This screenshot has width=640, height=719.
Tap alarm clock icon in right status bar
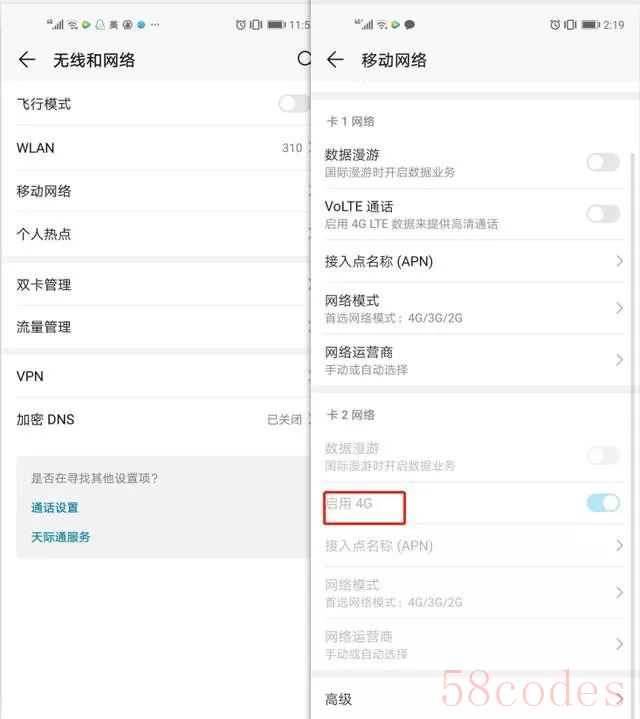[555, 24]
